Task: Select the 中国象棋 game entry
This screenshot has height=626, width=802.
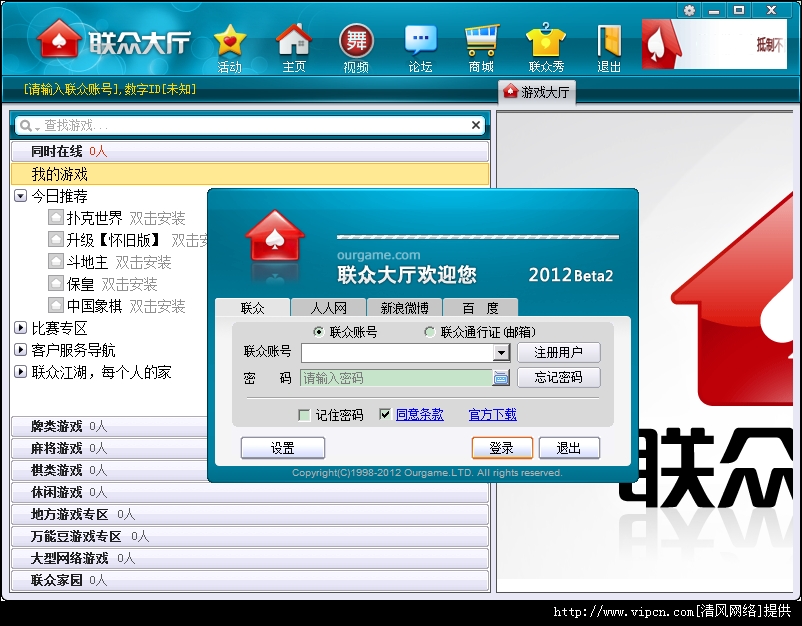Action: 94,306
